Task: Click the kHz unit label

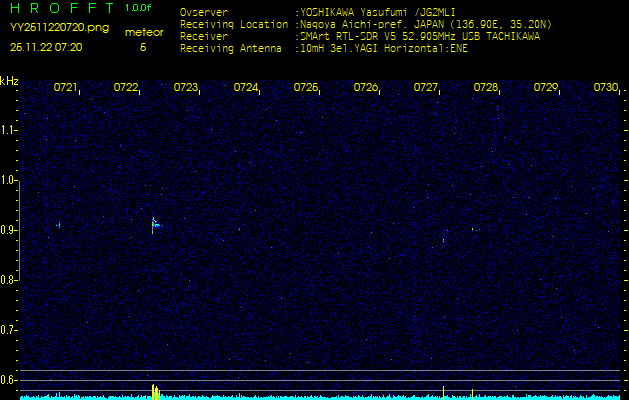Action: 9,81
